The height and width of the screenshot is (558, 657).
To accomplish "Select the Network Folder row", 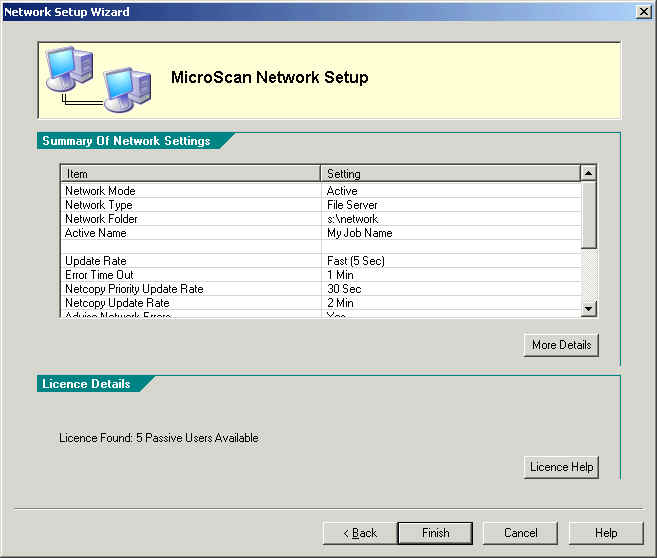I will click(321, 219).
